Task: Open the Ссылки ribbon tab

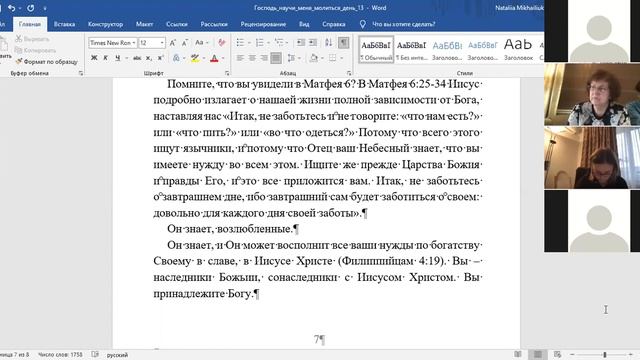Action: tap(177, 24)
